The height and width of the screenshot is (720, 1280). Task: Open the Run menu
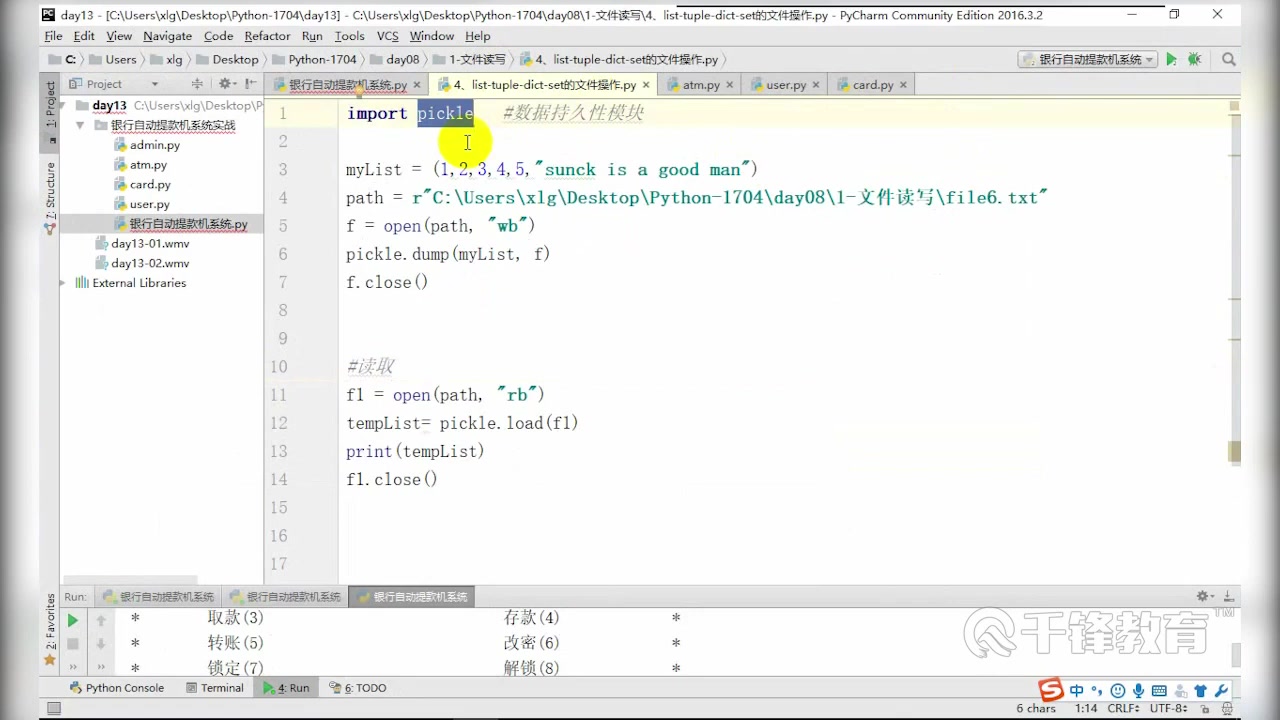coord(312,36)
